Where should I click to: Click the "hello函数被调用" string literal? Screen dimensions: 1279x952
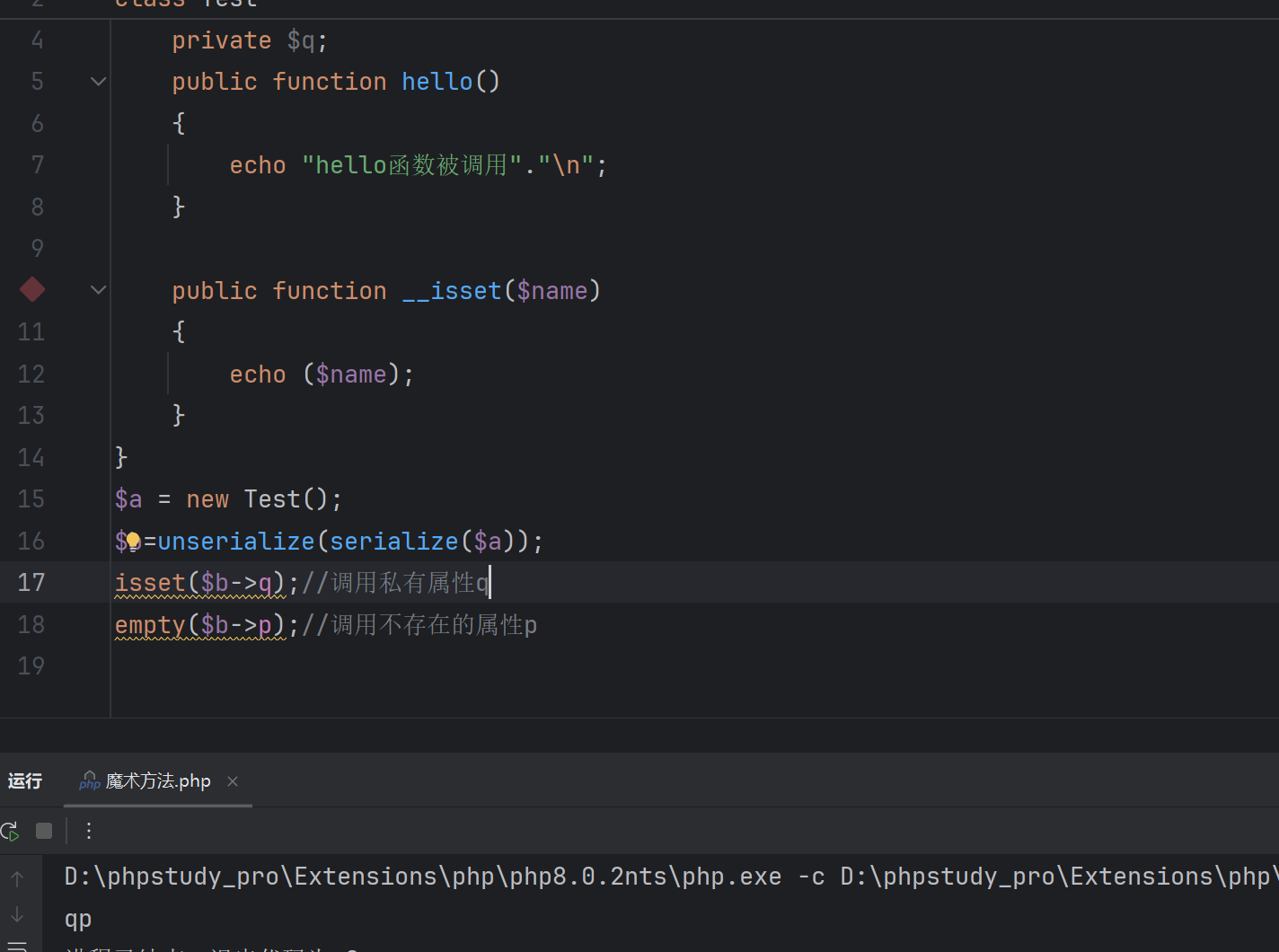pyautogui.click(x=412, y=165)
